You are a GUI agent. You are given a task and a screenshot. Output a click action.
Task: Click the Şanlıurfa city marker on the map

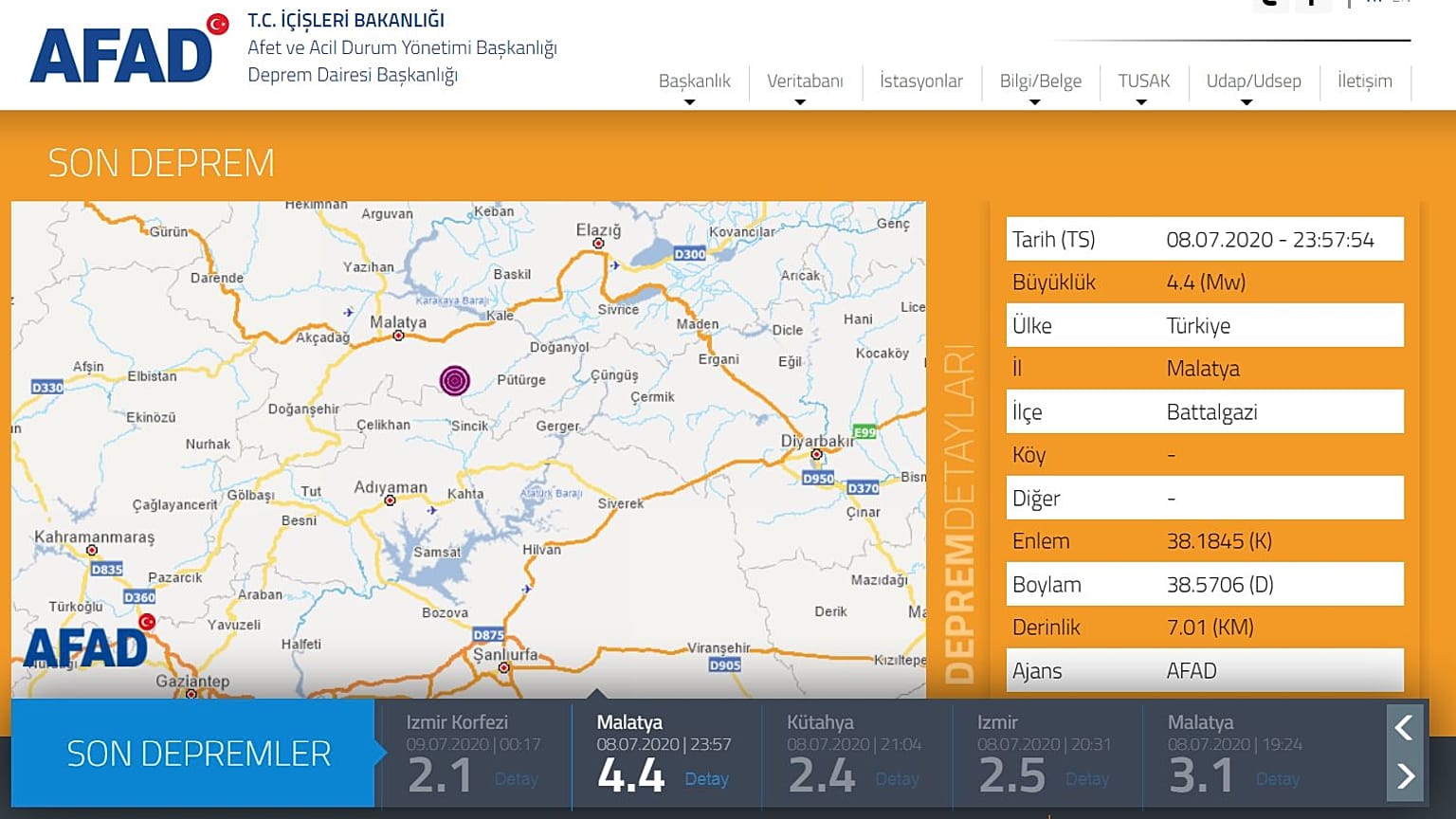tap(503, 667)
